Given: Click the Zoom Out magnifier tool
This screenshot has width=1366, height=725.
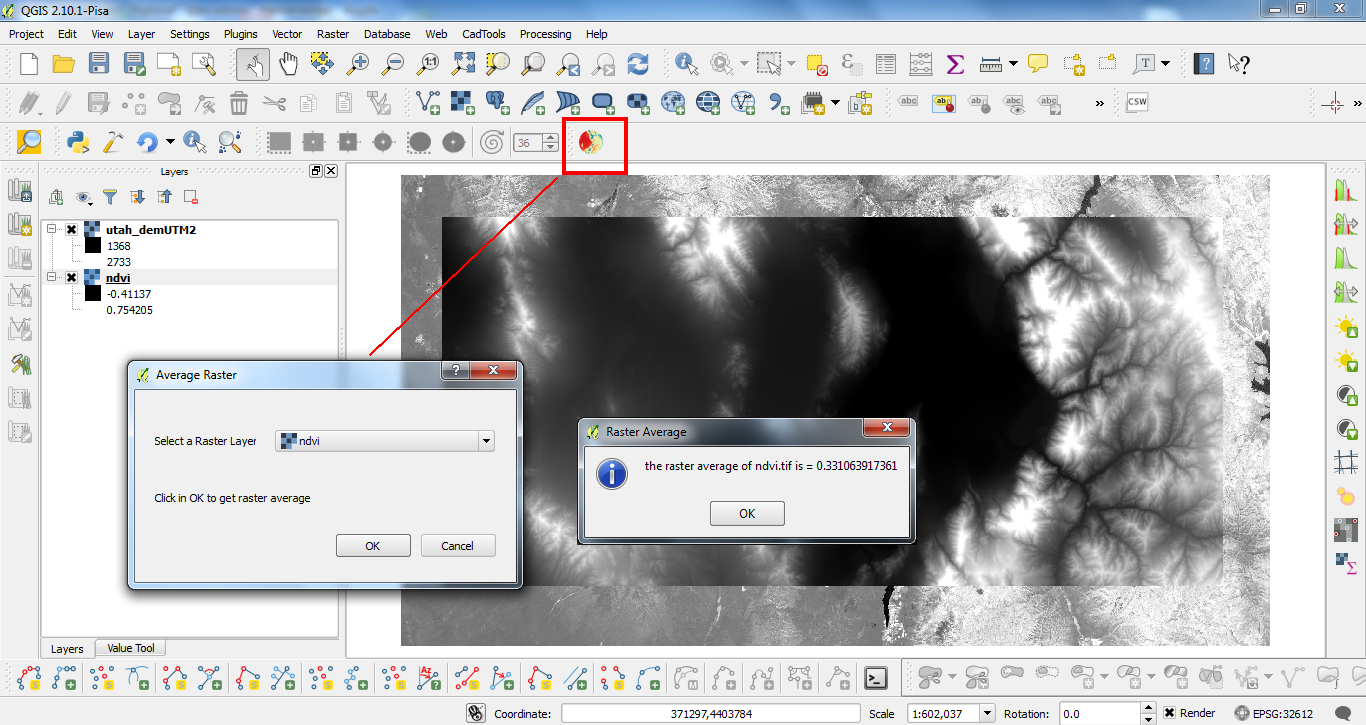Looking at the screenshot, I should pyautogui.click(x=392, y=64).
